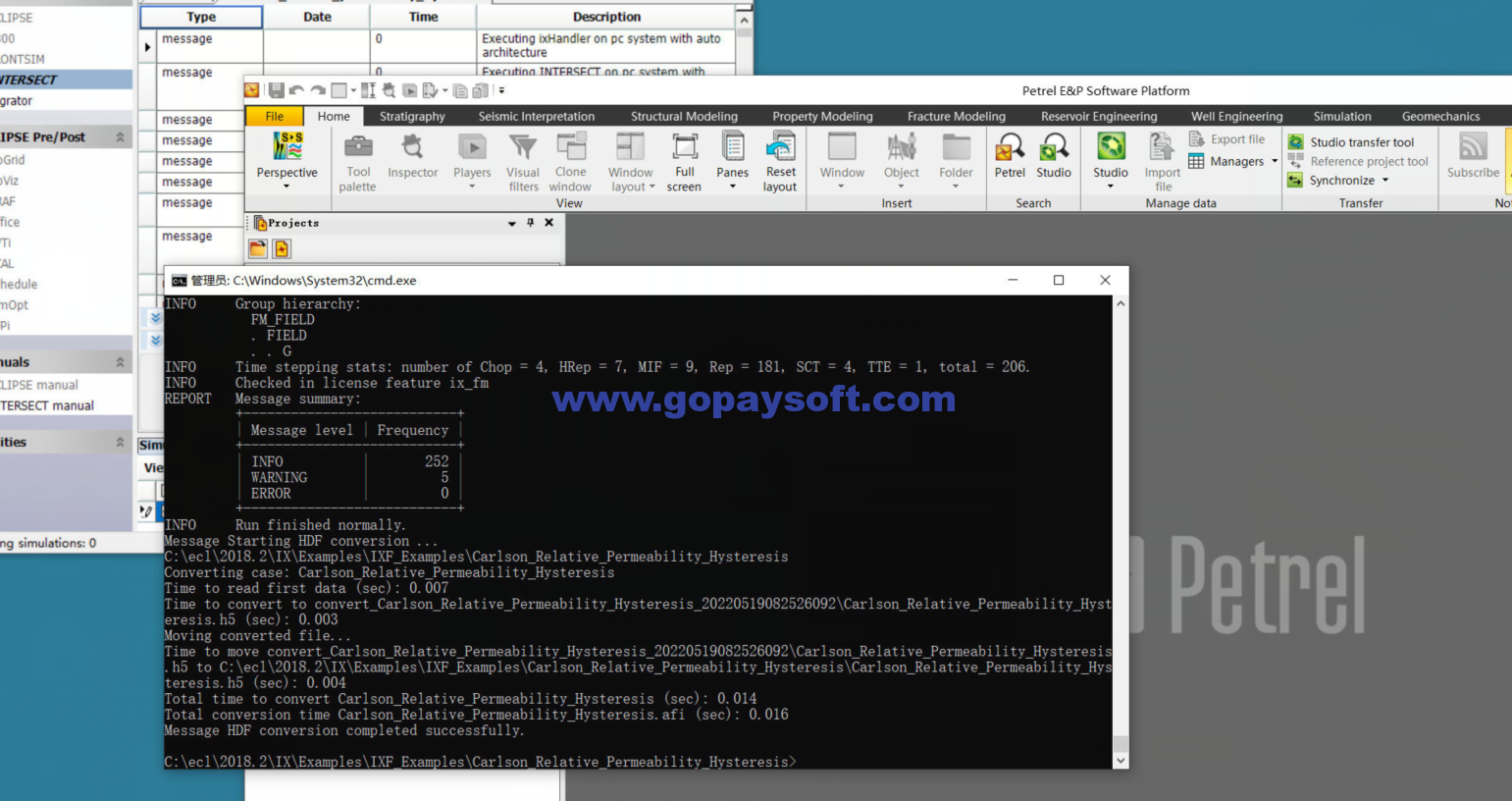Image resolution: width=1512 pixels, height=801 pixels.
Task: Switch to the Simulation ribbon tab
Action: pyautogui.click(x=1341, y=116)
